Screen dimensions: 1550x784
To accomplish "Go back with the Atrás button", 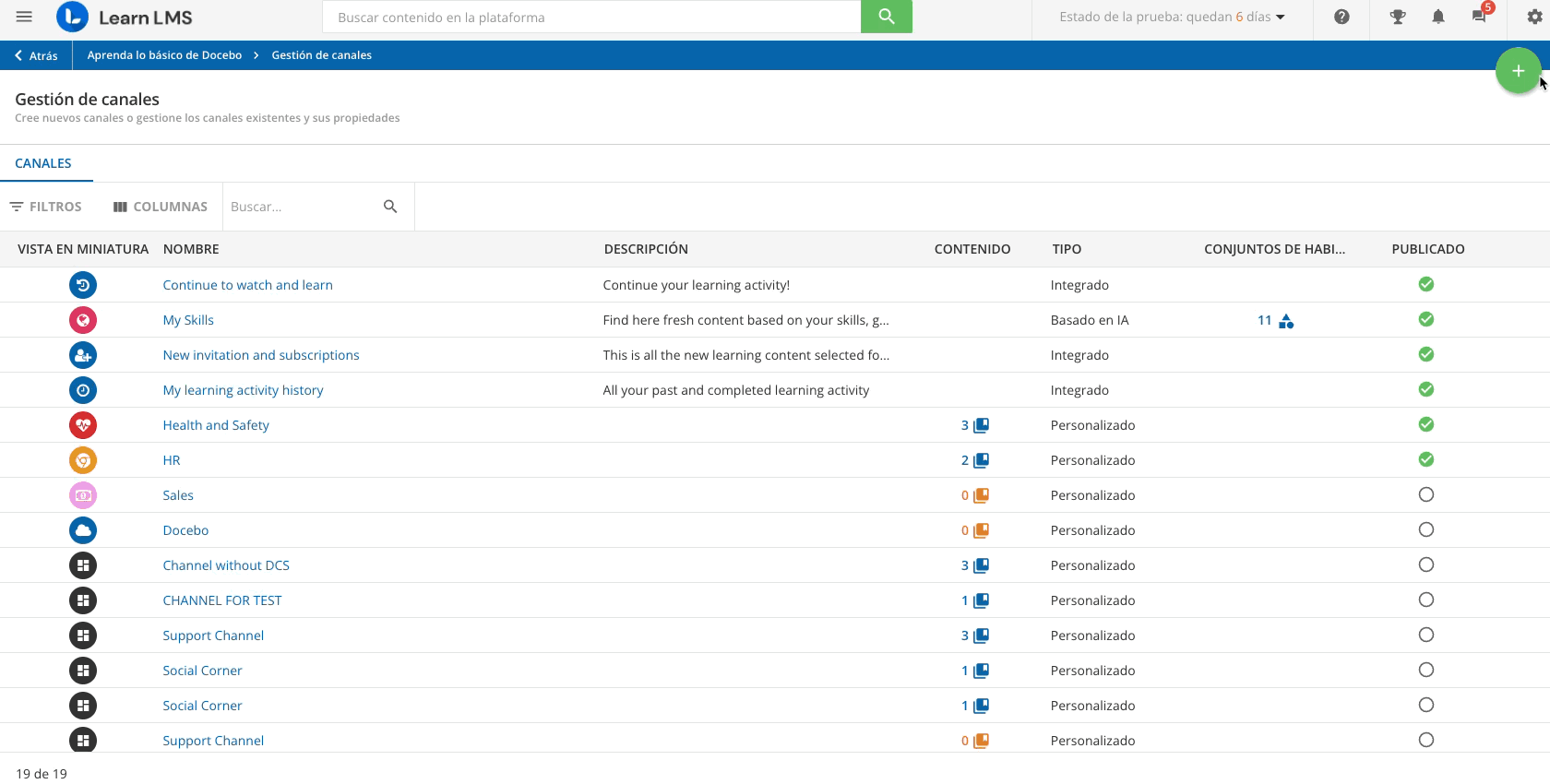I will 37,55.
